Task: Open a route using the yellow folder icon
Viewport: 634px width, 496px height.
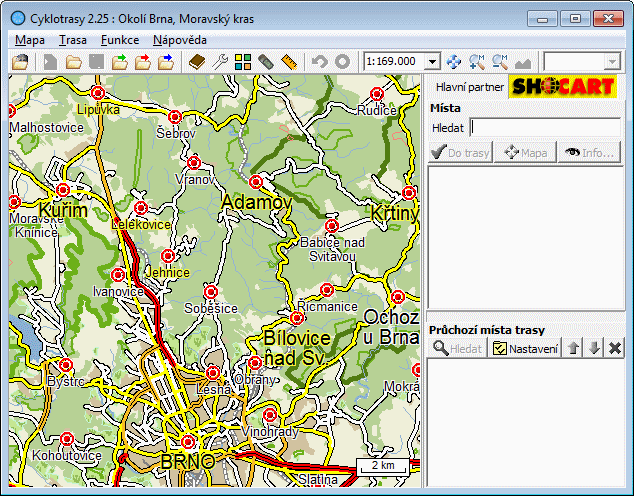Action: pyautogui.click(x=73, y=62)
